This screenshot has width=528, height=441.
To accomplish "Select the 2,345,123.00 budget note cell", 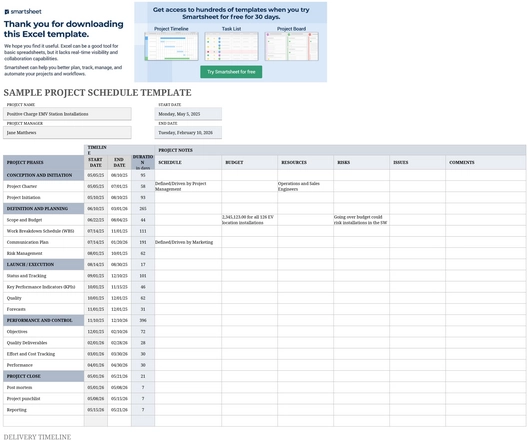I will [x=250, y=220].
